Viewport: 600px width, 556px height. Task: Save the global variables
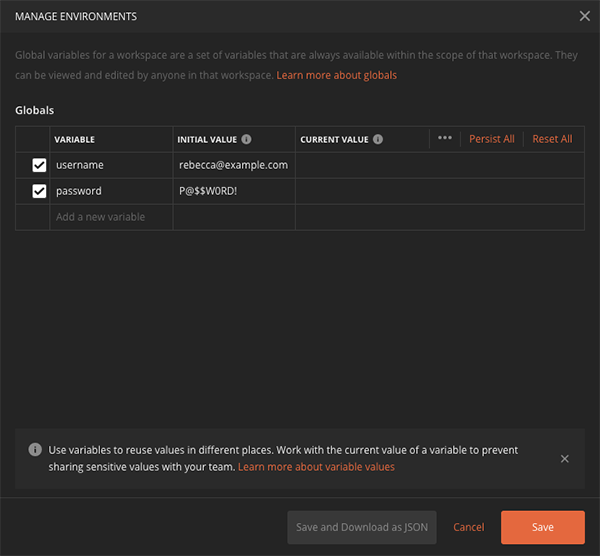click(x=543, y=527)
